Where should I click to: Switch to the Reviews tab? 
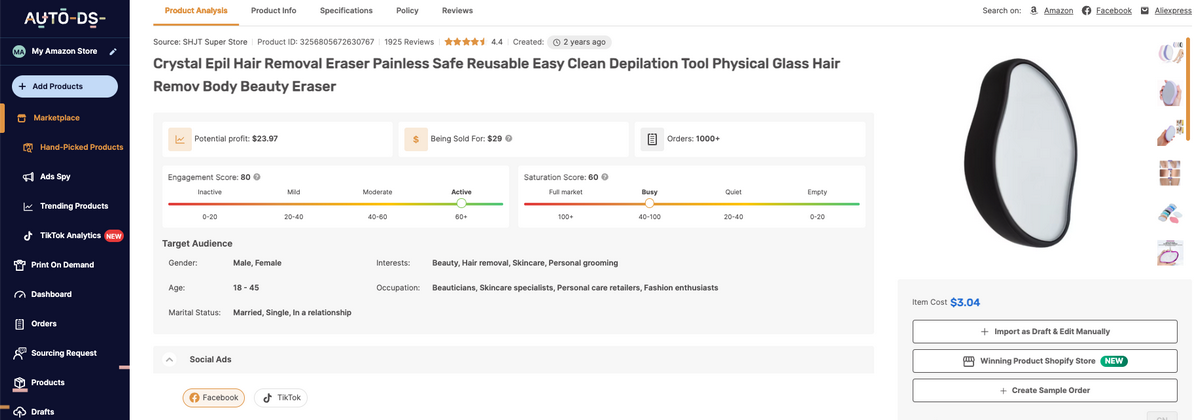pos(457,11)
